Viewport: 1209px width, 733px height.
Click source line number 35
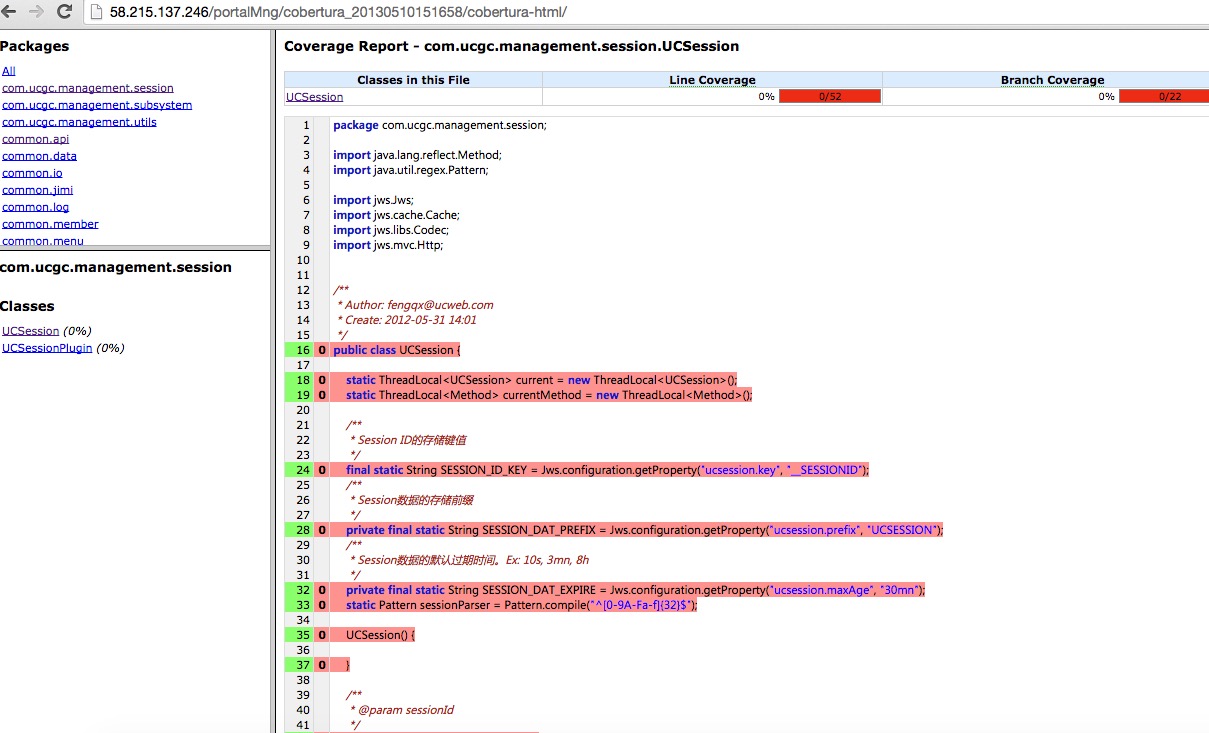303,635
